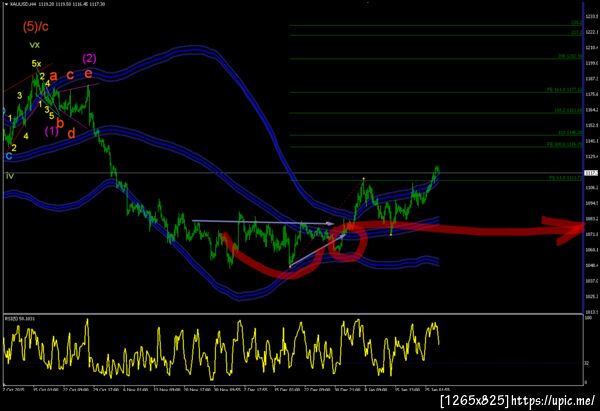The height and width of the screenshot is (411, 600).
Task: Select the yellow 5x wave label
Action: (x=36, y=64)
